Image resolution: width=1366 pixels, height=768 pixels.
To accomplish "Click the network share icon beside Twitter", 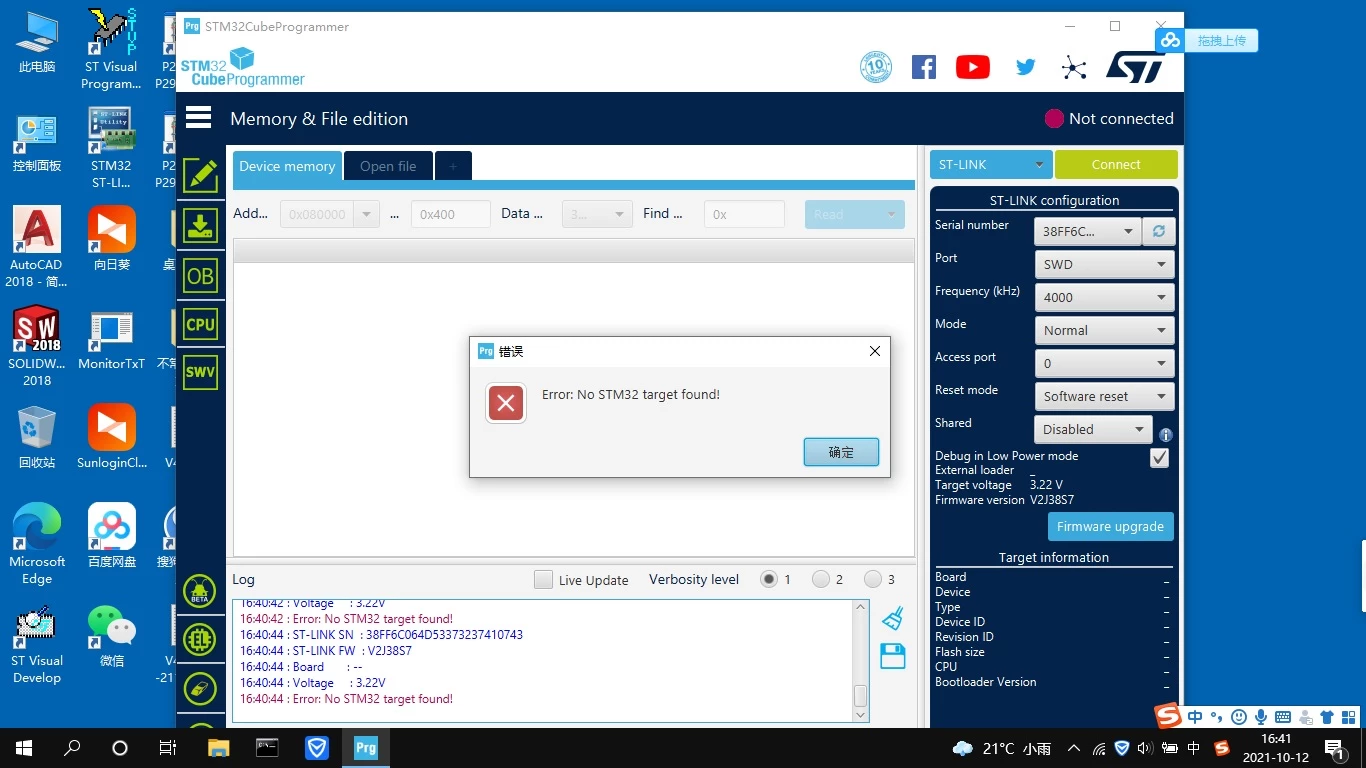I will click(x=1074, y=68).
